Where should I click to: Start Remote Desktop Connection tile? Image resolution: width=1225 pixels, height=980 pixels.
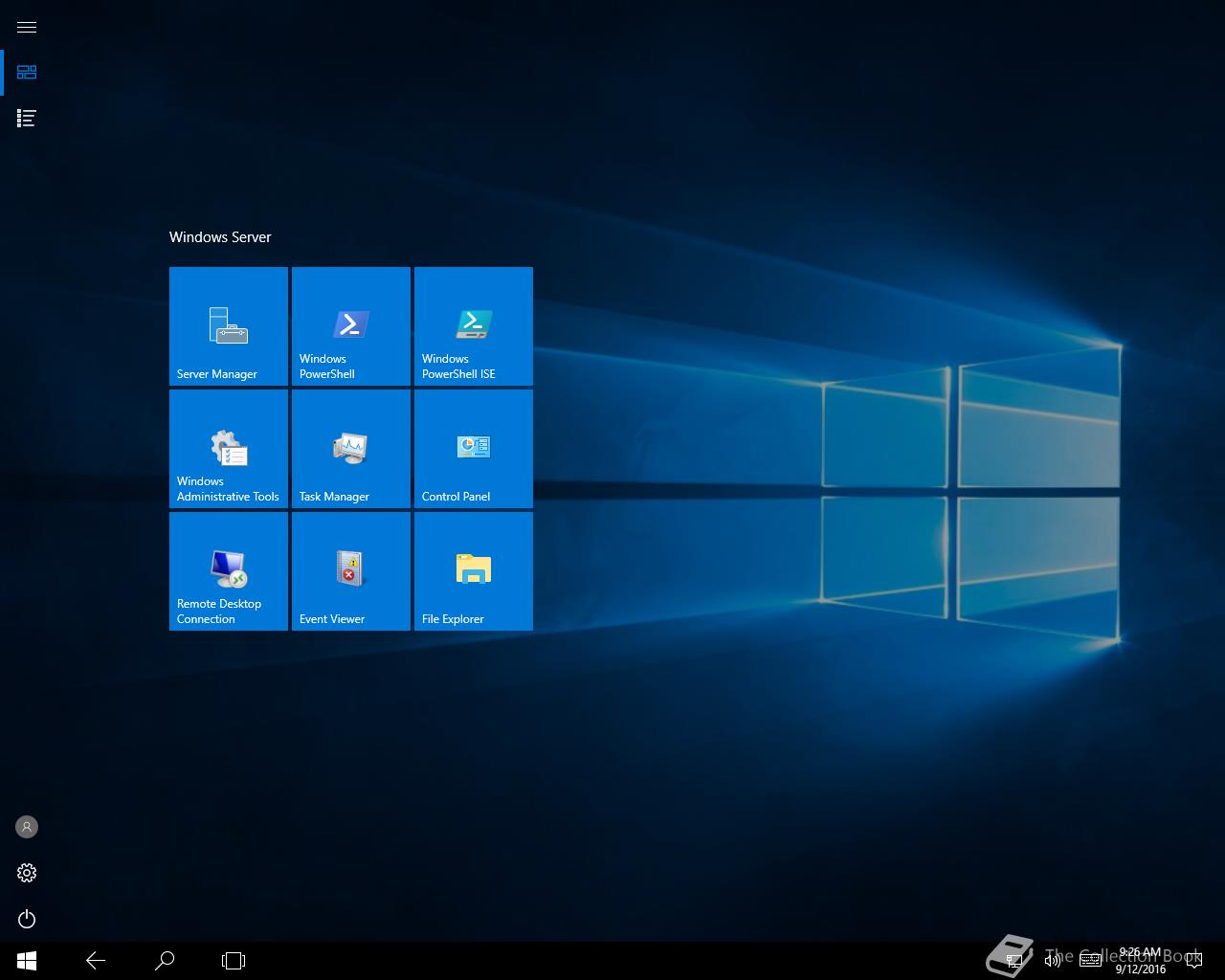pos(229,571)
